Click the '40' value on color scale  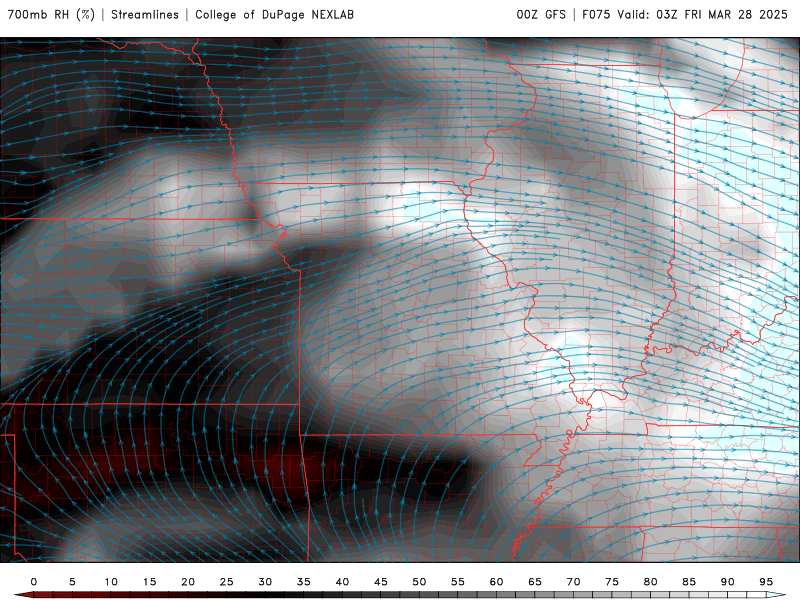pos(342,582)
